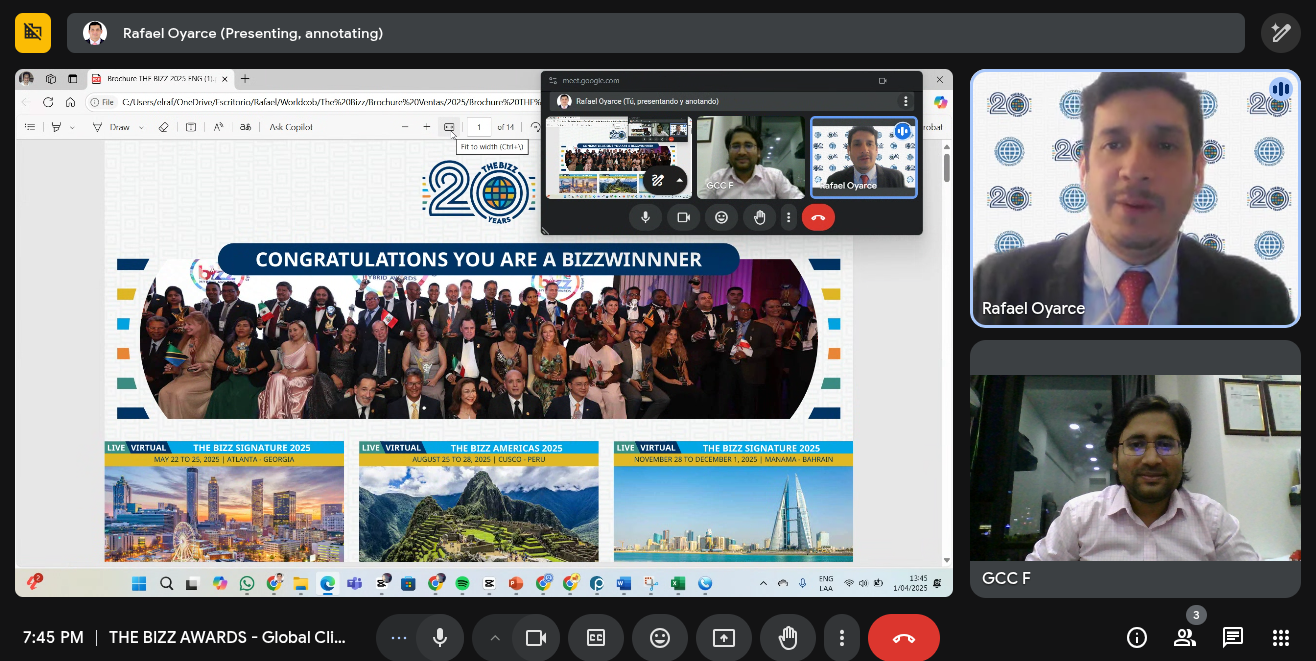The height and width of the screenshot is (661, 1316).
Task: Turn off the camera in main Meet bar
Action: [536, 638]
